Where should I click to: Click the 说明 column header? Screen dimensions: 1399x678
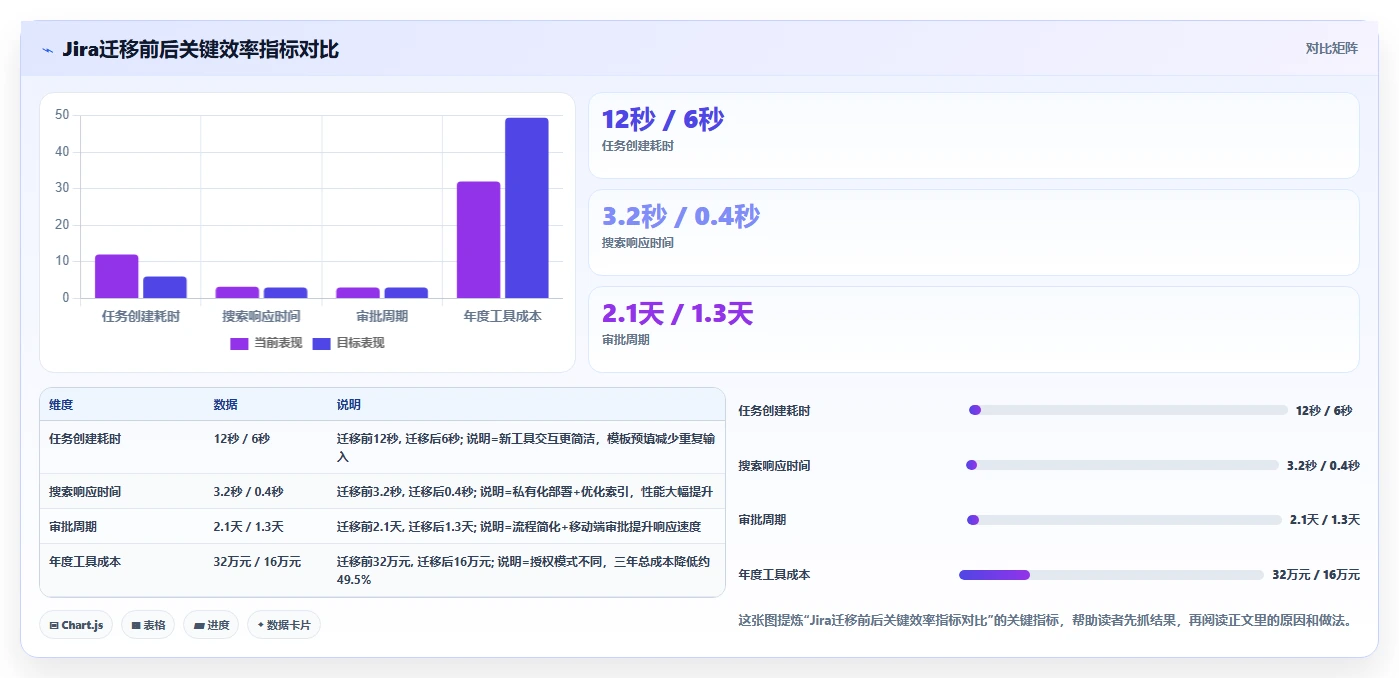point(349,405)
